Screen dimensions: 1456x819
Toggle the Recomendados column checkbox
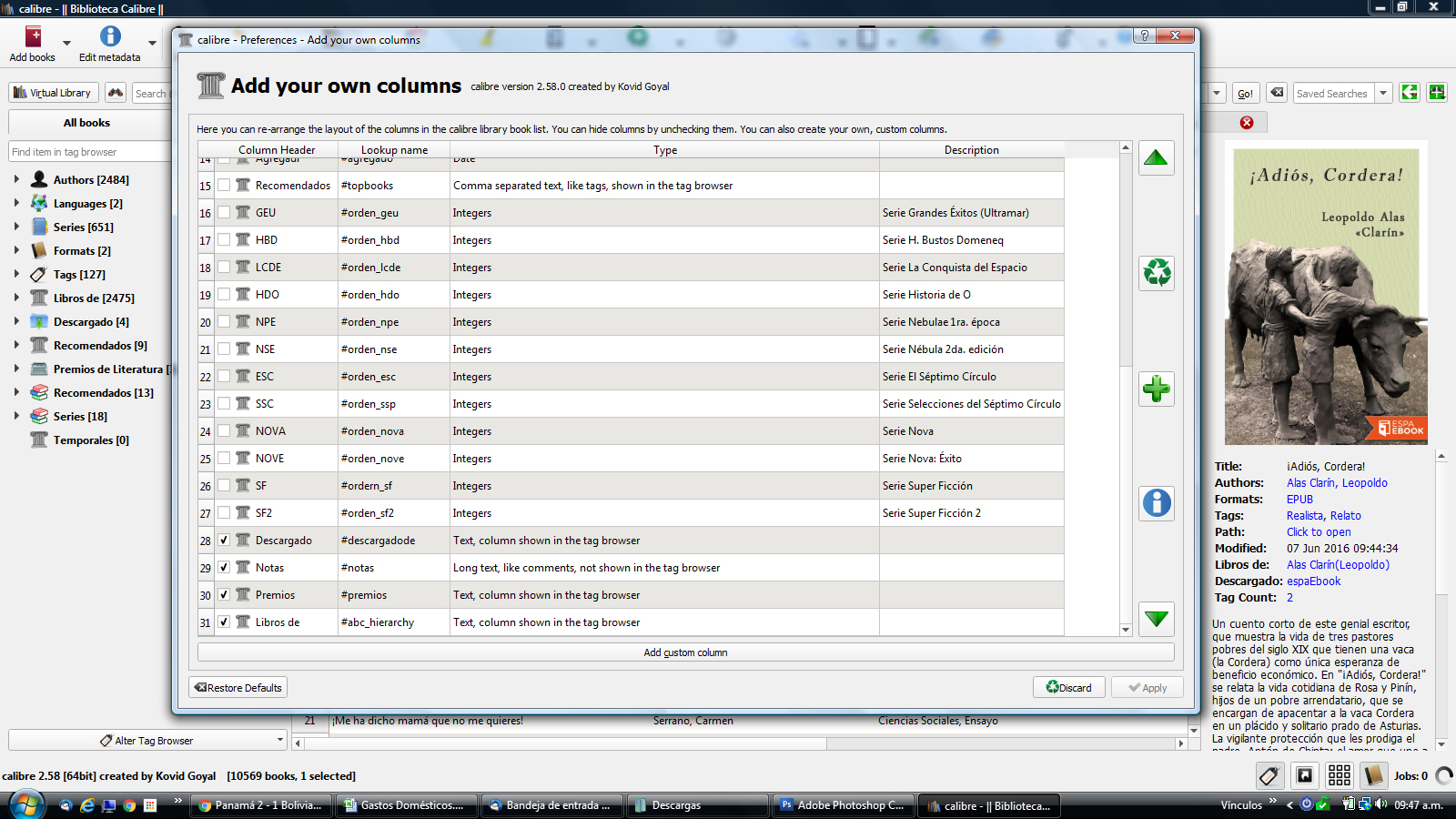click(x=224, y=185)
